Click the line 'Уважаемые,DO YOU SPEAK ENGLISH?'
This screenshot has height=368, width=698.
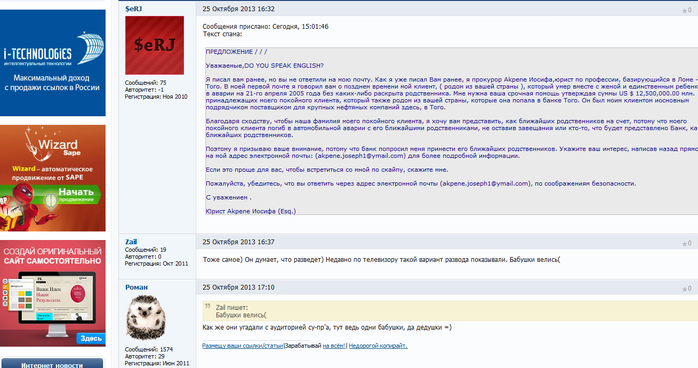tap(264, 65)
